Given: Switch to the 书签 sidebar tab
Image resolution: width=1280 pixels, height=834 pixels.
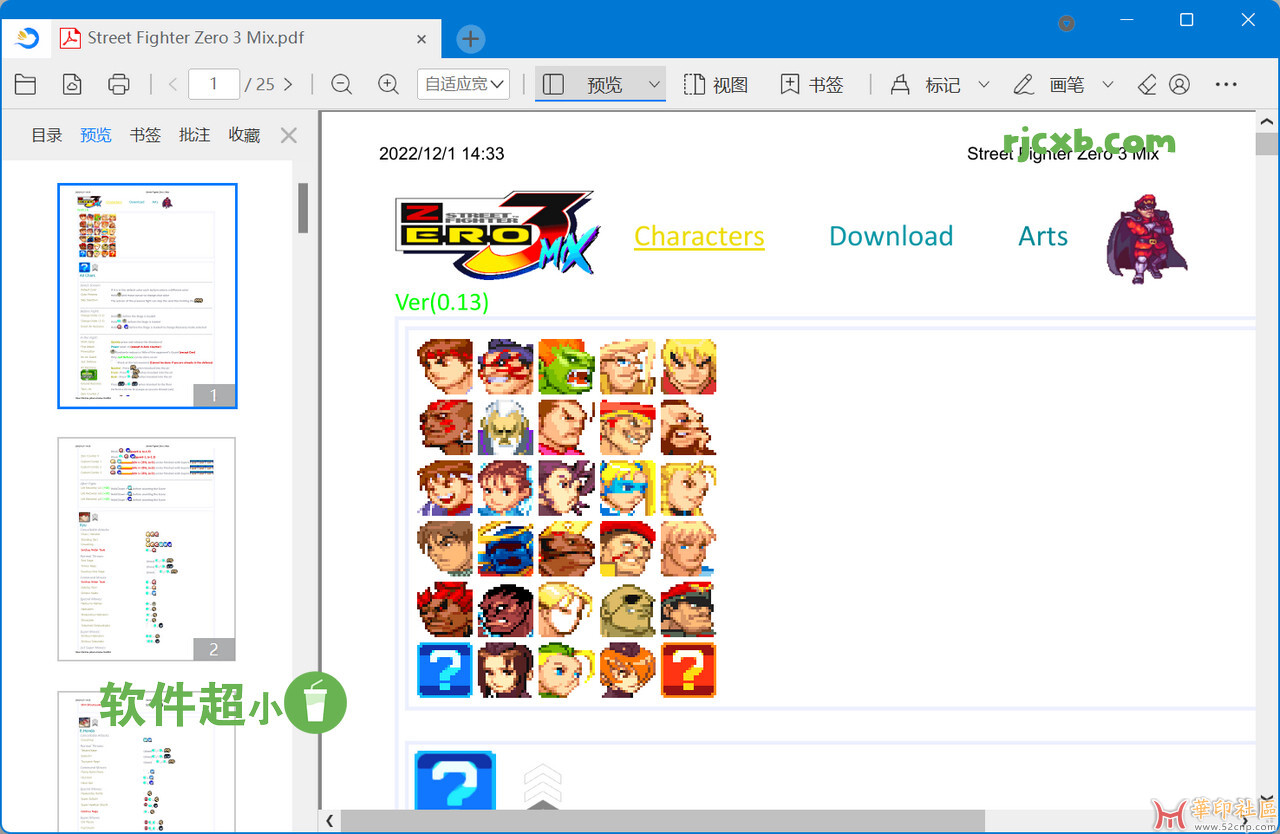Looking at the screenshot, I should pyautogui.click(x=145, y=135).
